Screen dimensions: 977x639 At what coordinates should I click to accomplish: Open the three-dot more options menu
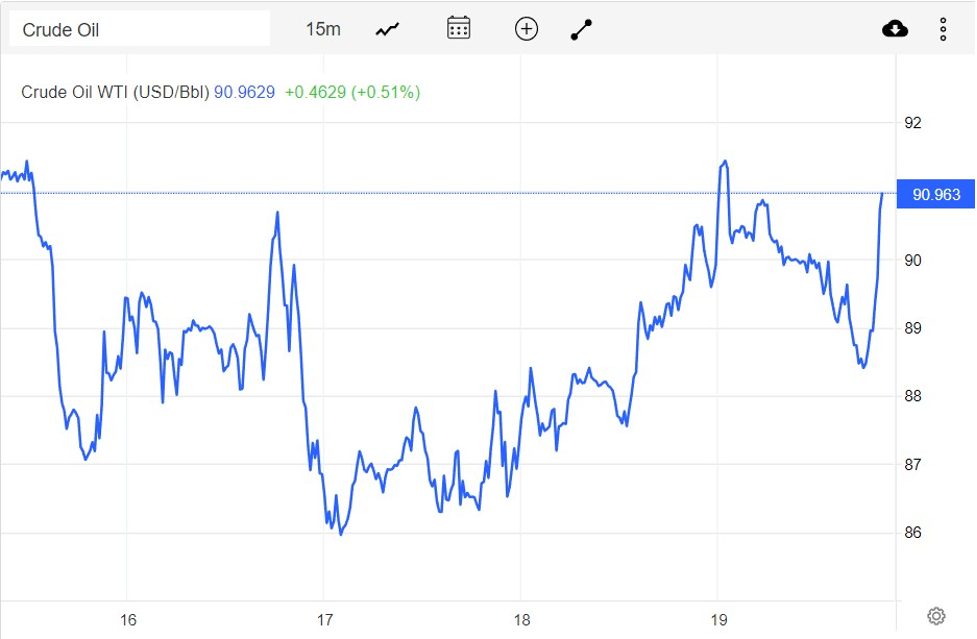(943, 29)
